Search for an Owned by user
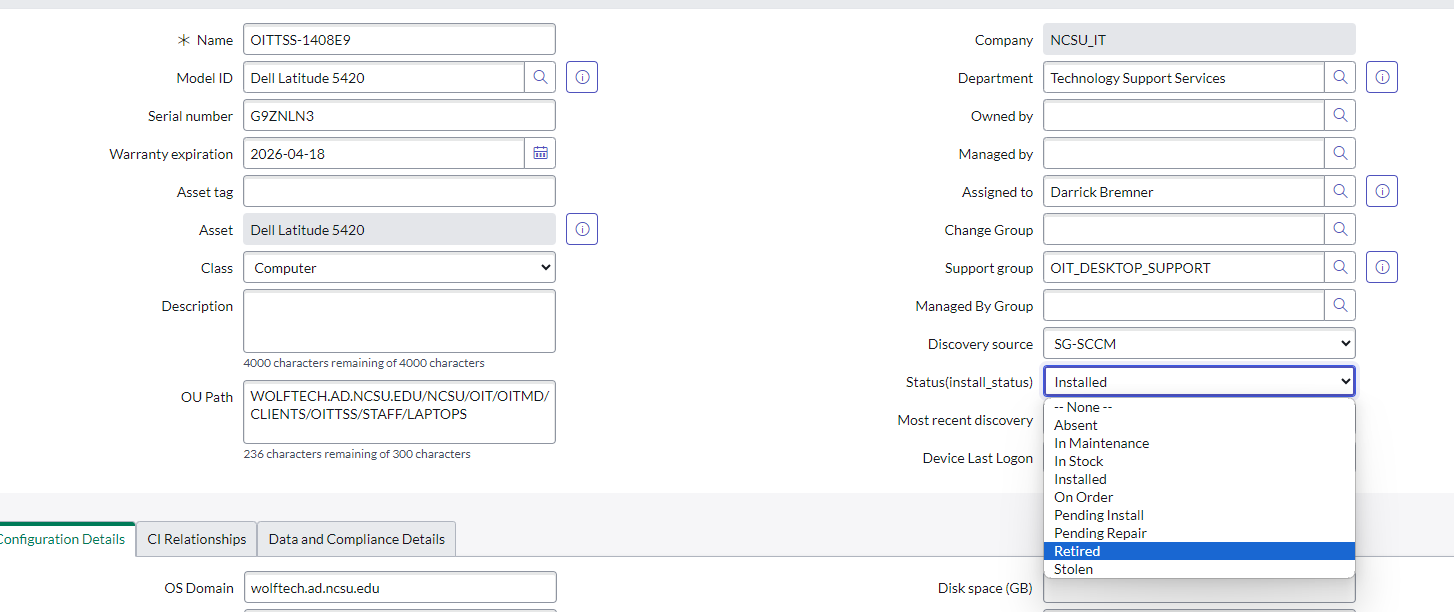This screenshot has height=612, width=1454. 1340,115
